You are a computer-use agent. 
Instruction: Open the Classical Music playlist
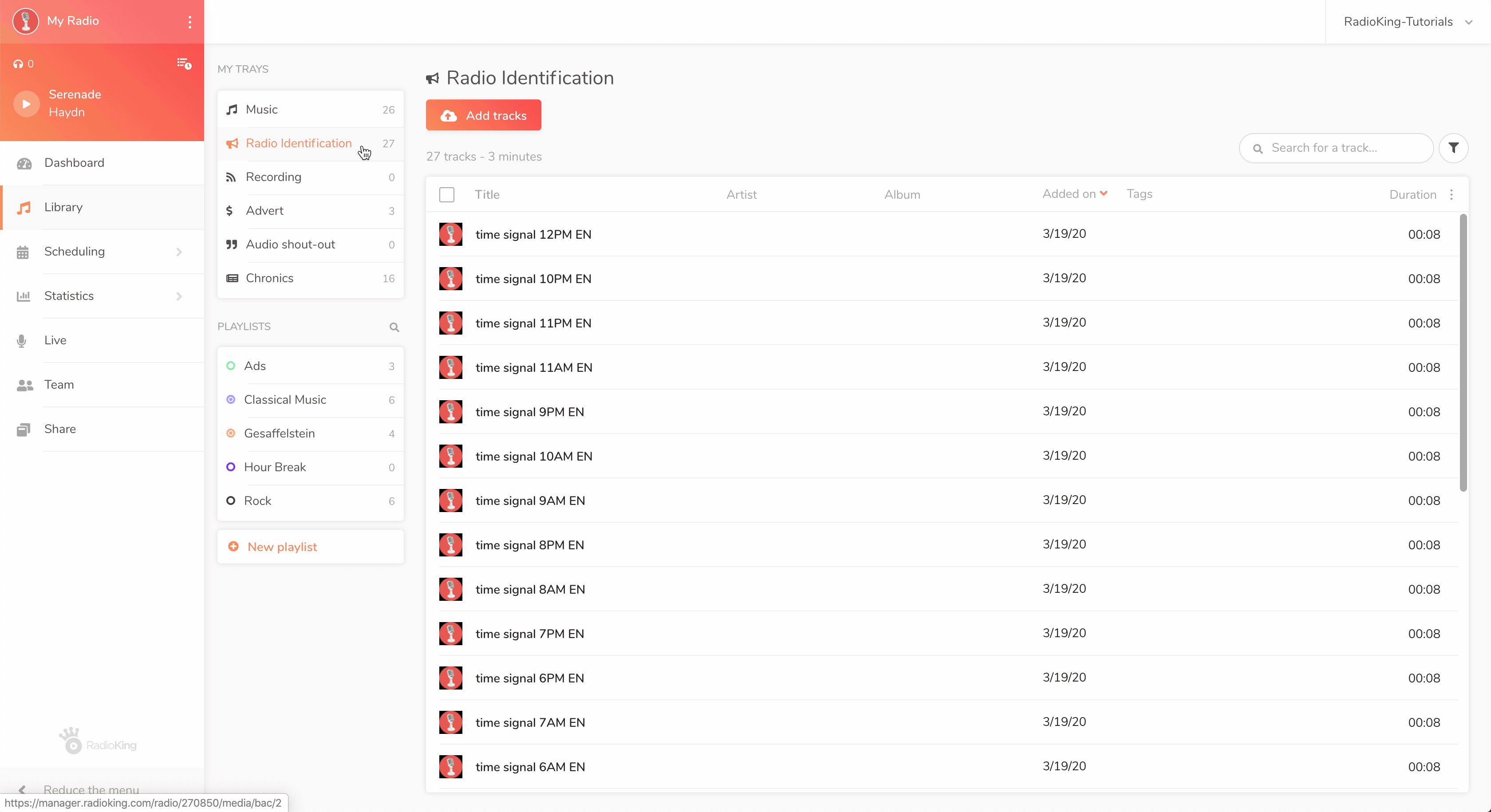coord(310,400)
